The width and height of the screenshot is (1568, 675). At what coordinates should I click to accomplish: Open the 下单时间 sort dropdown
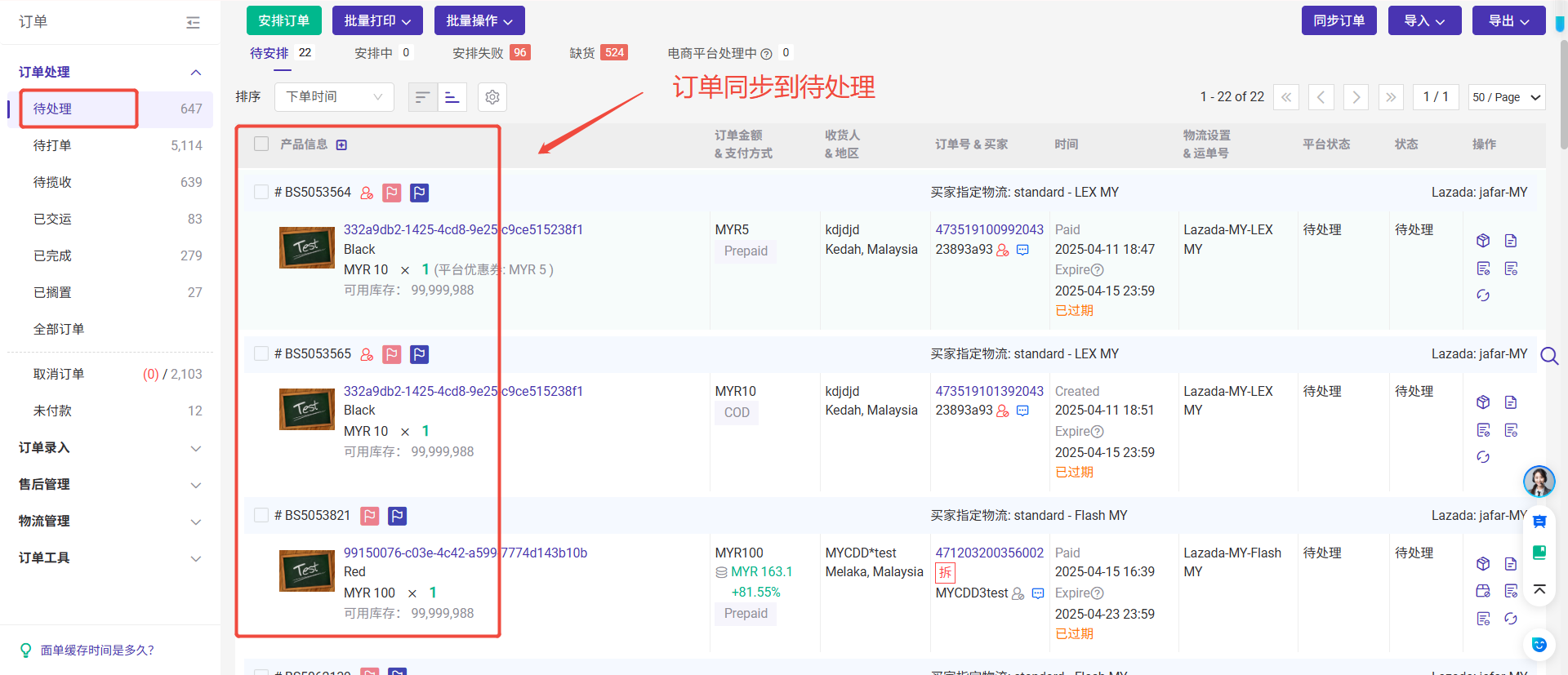pyautogui.click(x=334, y=97)
